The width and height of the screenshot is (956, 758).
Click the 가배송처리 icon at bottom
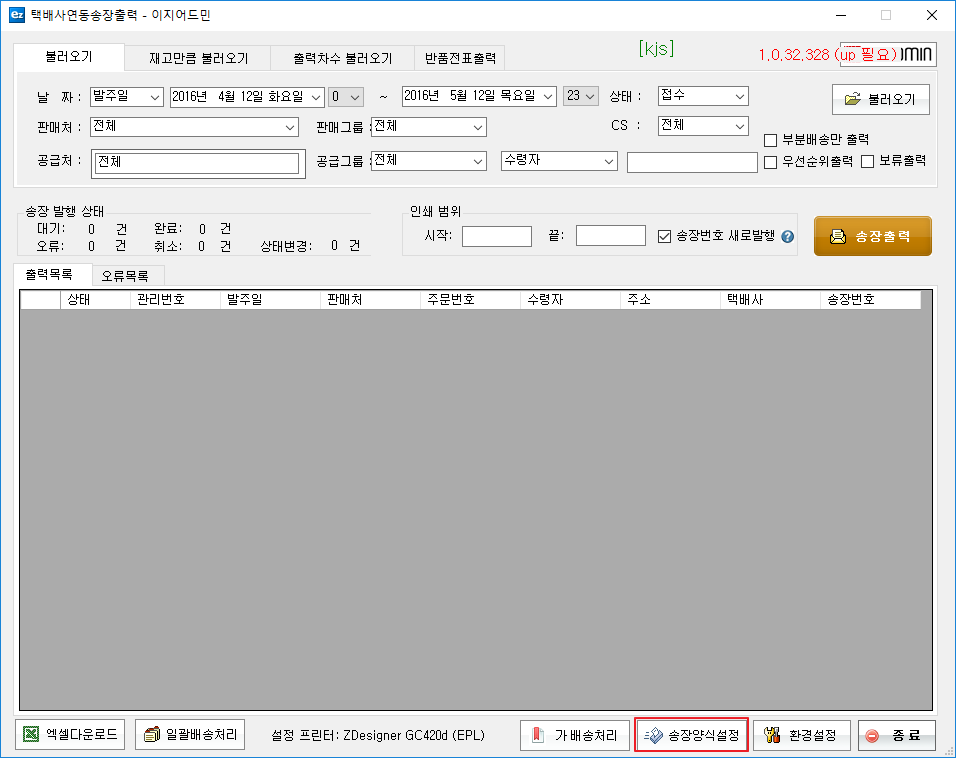click(x=537, y=736)
